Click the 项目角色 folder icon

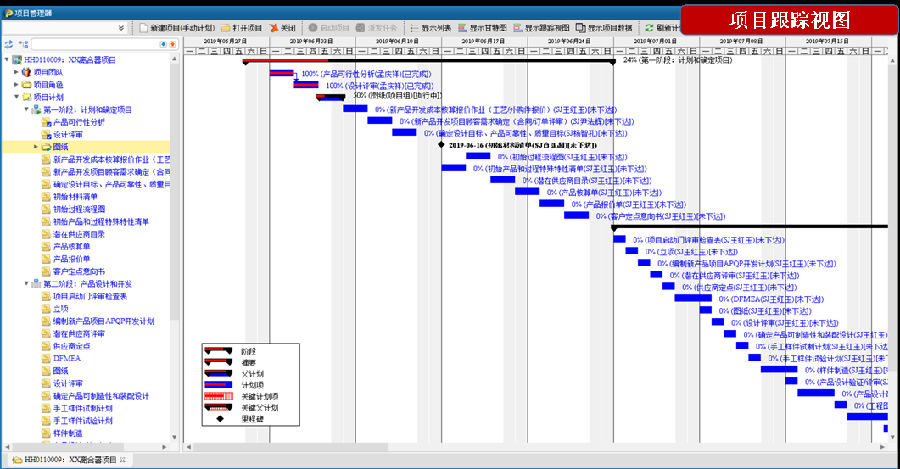(x=26, y=84)
